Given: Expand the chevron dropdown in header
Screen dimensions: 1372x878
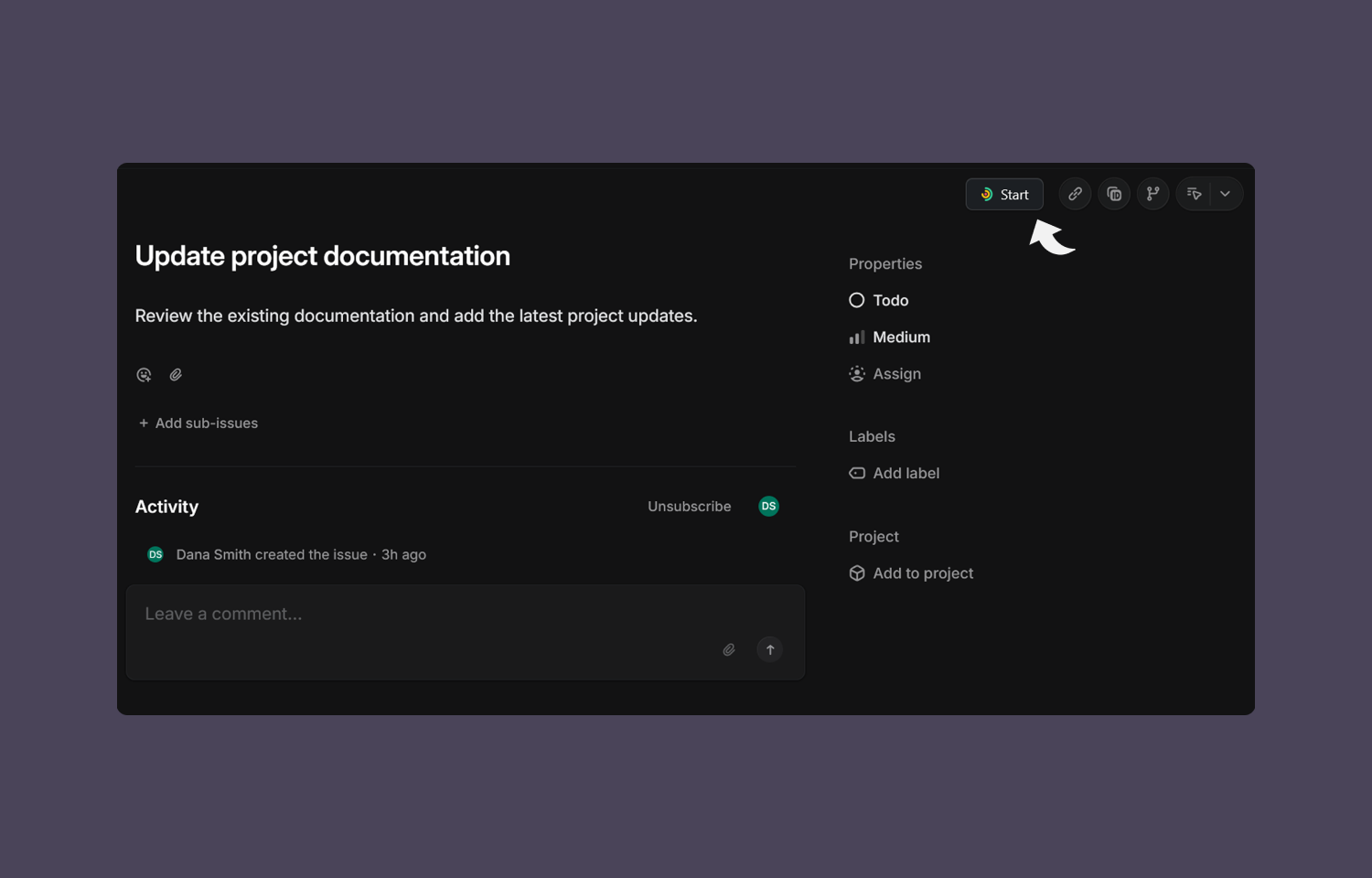Looking at the screenshot, I should [1226, 194].
